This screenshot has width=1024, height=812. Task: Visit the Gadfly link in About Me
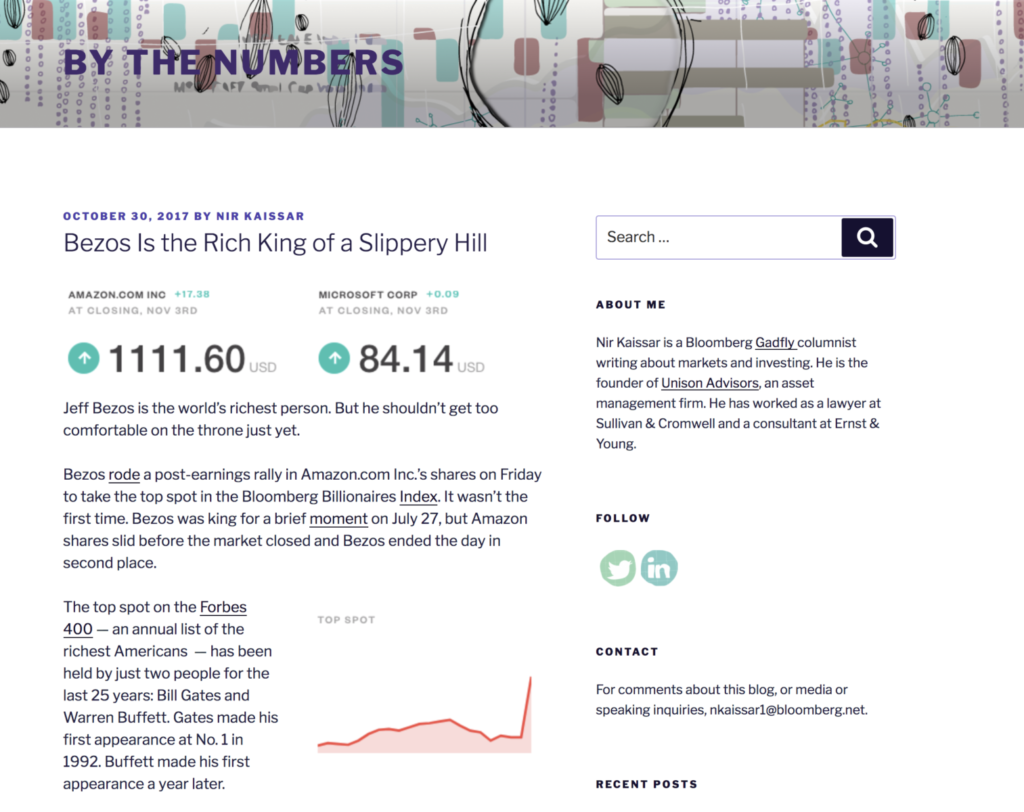coord(776,342)
